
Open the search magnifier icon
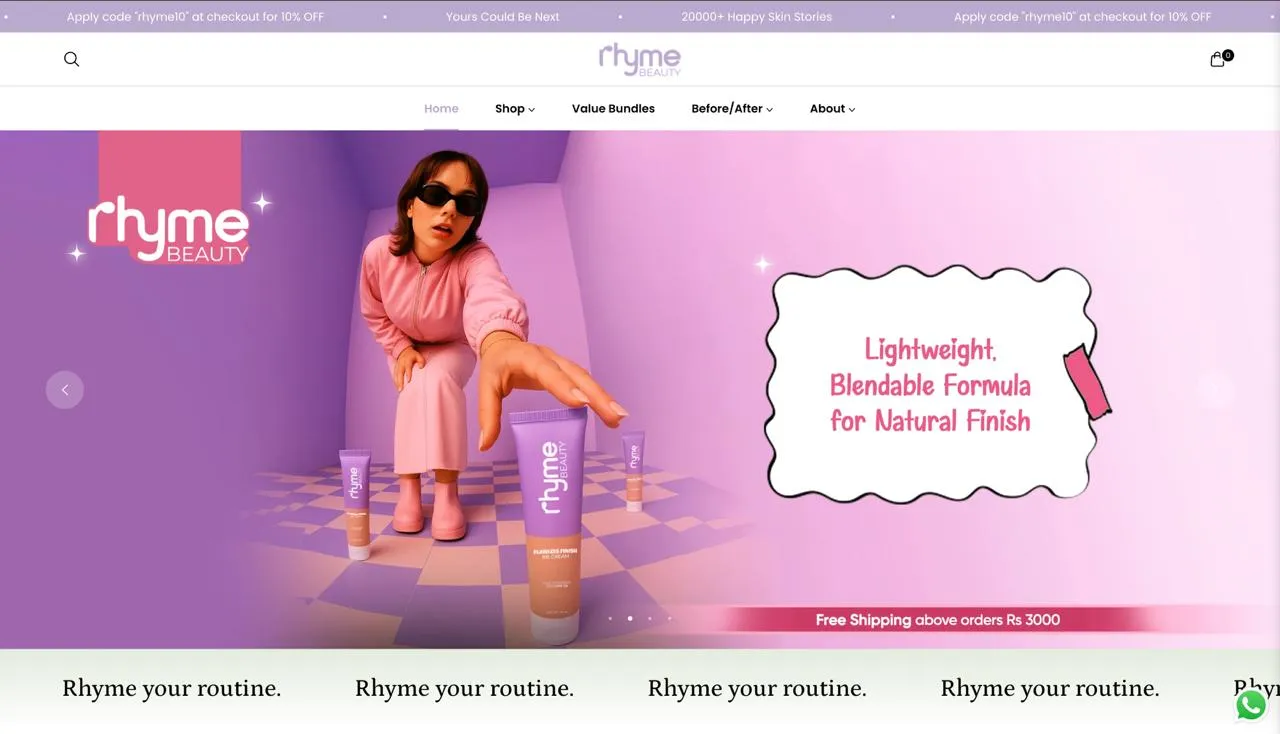[x=71, y=59]
